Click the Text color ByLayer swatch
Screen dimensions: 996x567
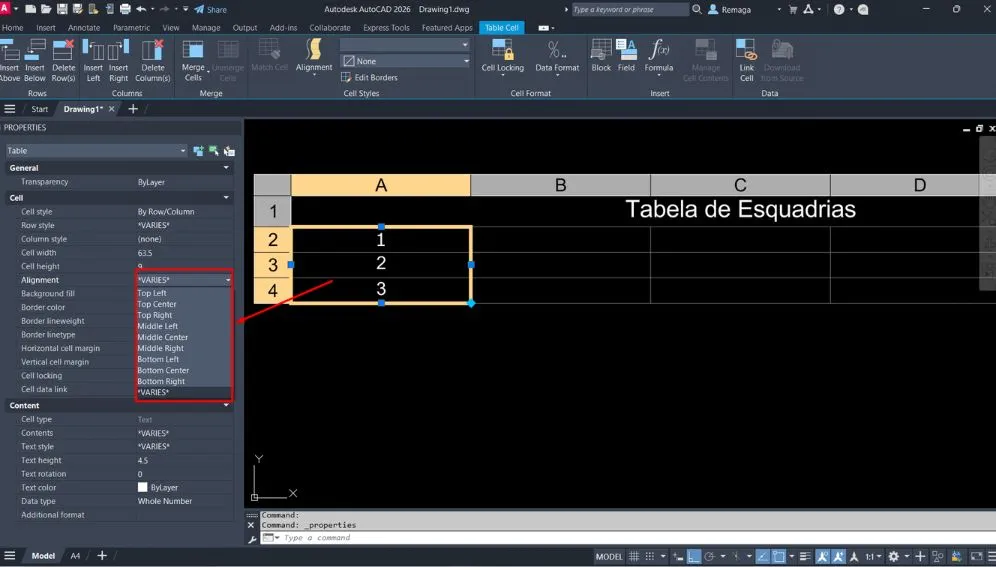pyautogui.click(x=142, y=487)
